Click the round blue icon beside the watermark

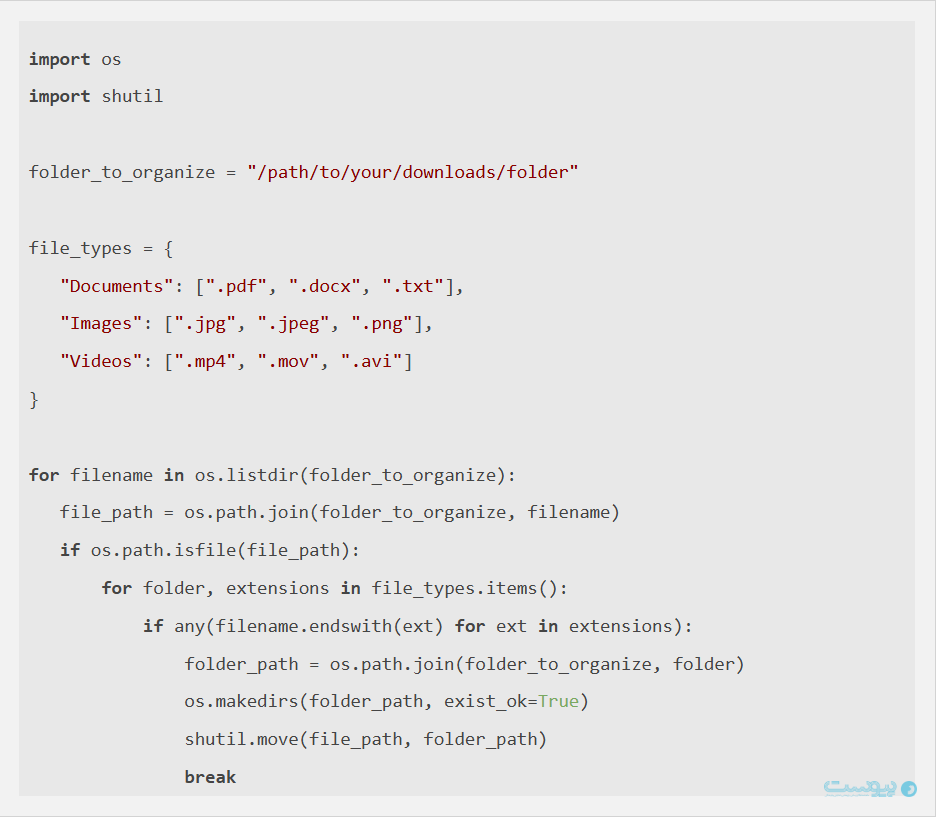pos(909,789)
